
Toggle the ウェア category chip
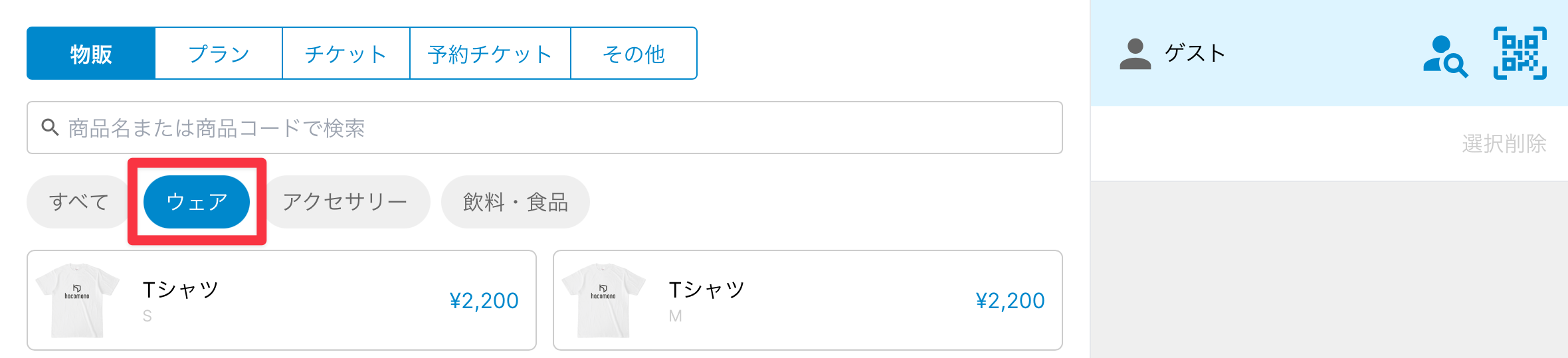[197, 202]
